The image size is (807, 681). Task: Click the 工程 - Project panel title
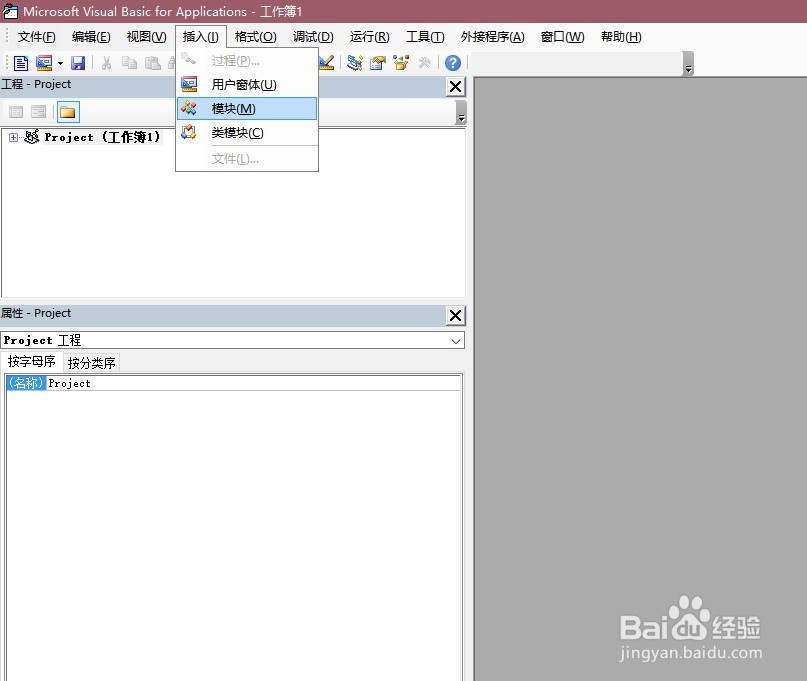[x=36, y=84]
